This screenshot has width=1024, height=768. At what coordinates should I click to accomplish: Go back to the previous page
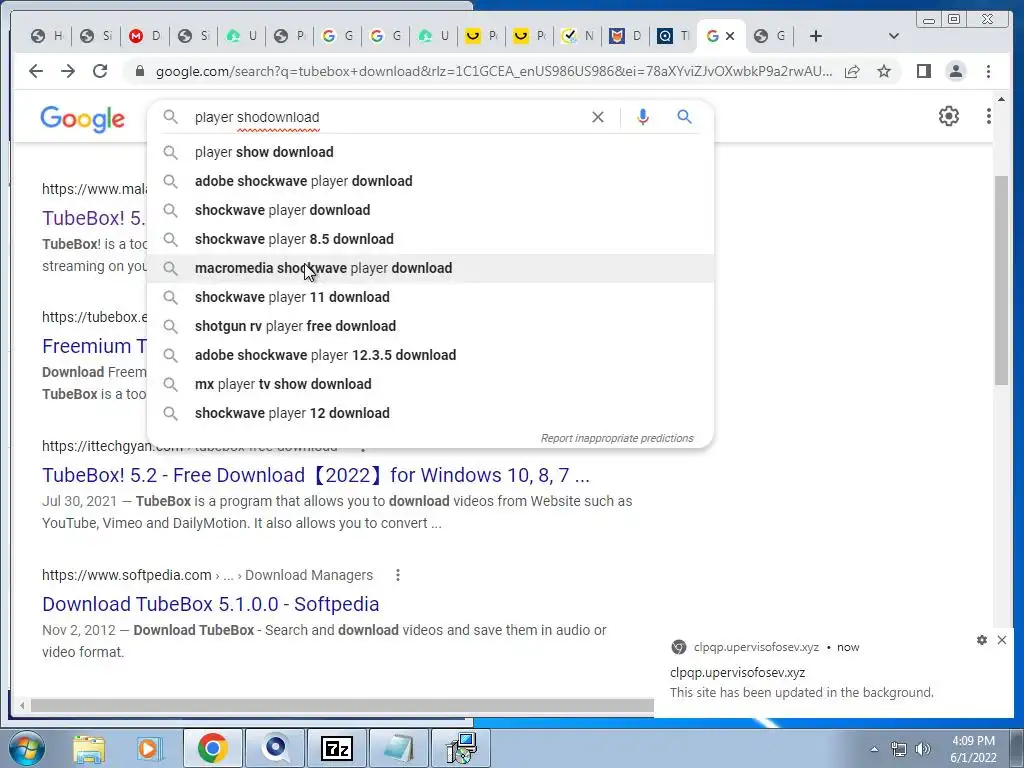click(x=36, y=71)
